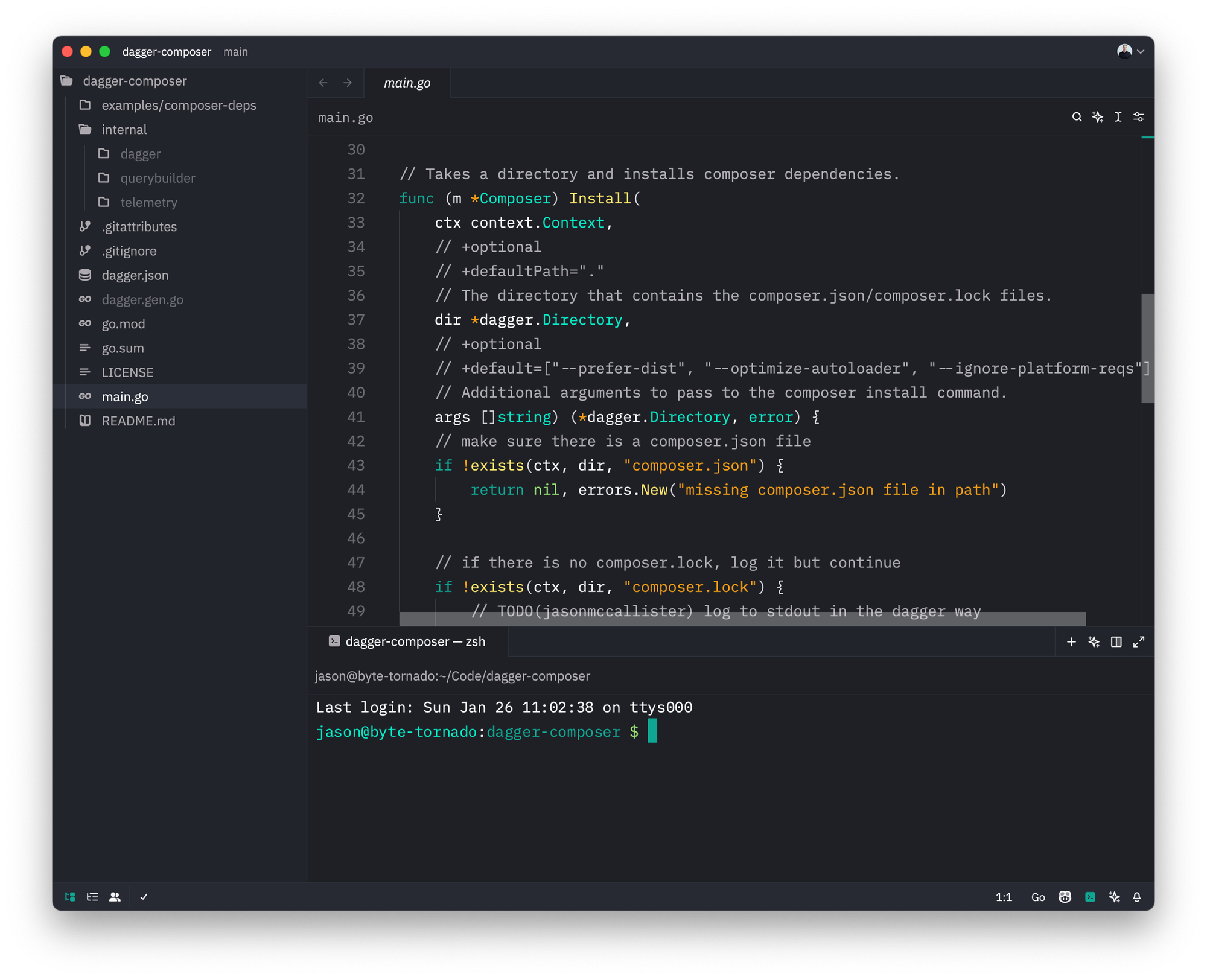
Task: Click the Copilot icon in status bar
Action: tap(1065, 897)
